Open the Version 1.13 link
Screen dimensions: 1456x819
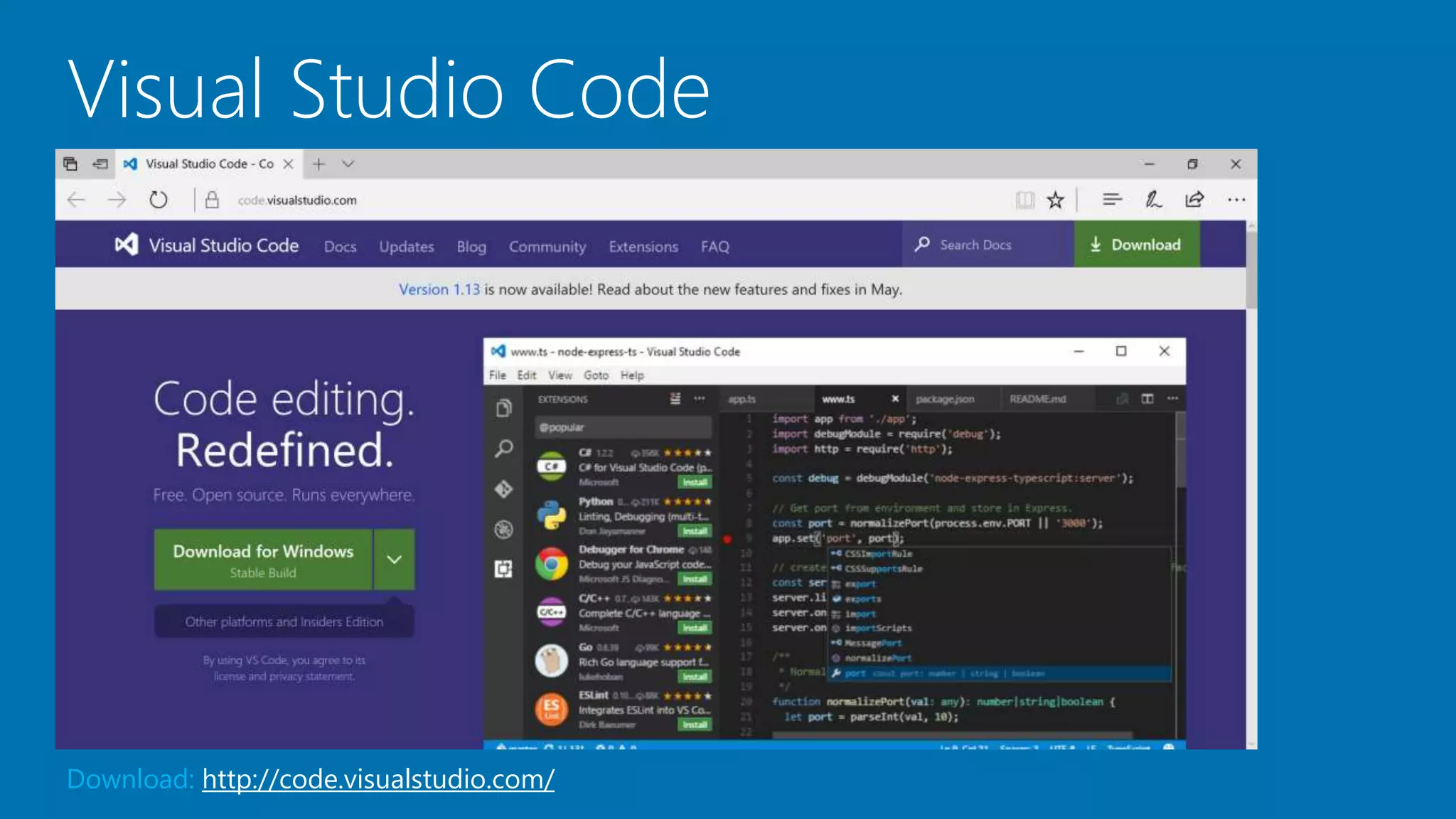439,289
